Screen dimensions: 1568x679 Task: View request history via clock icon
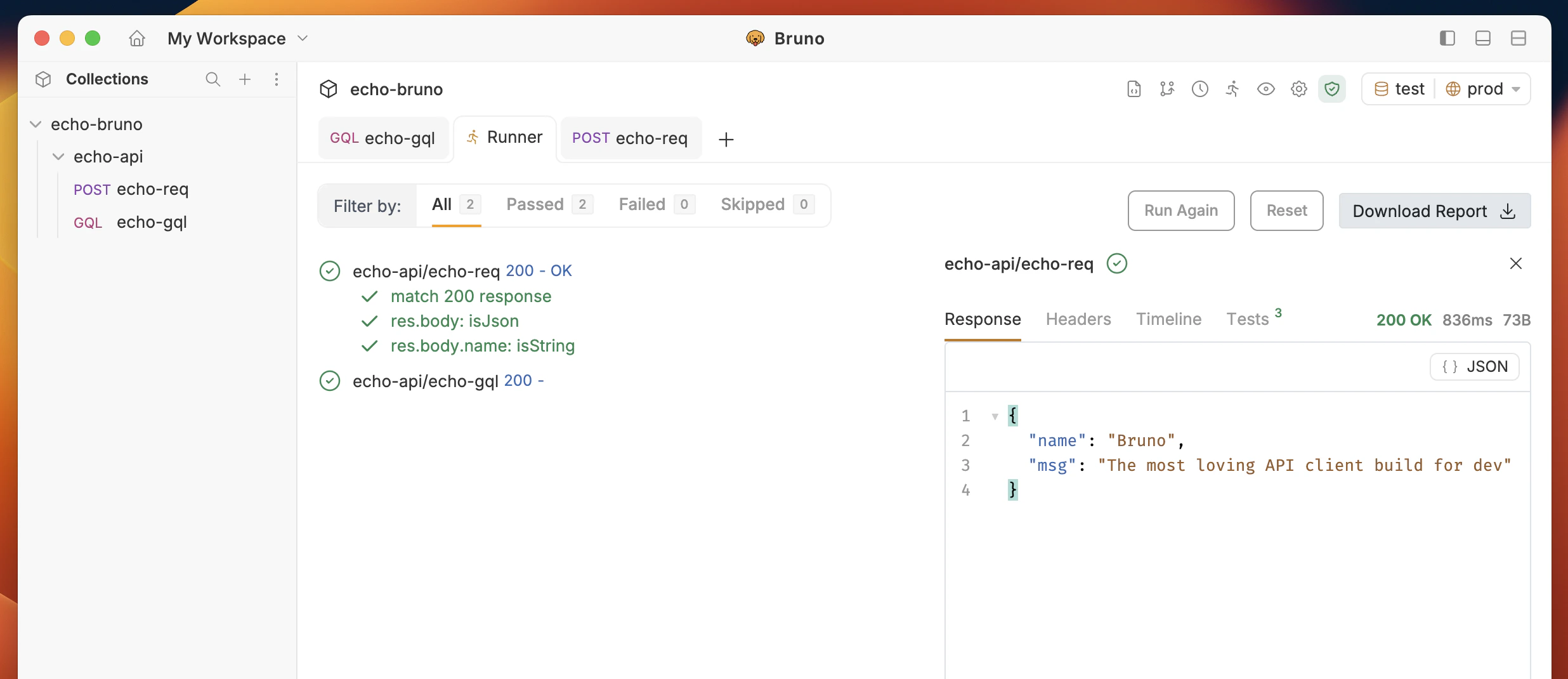point(1199,89)
